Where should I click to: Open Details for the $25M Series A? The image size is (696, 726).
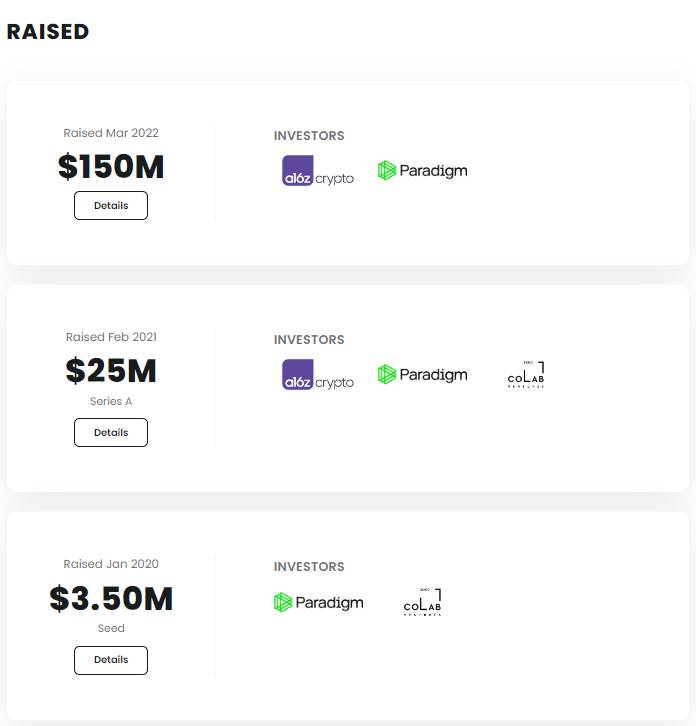tap(111, 432)
